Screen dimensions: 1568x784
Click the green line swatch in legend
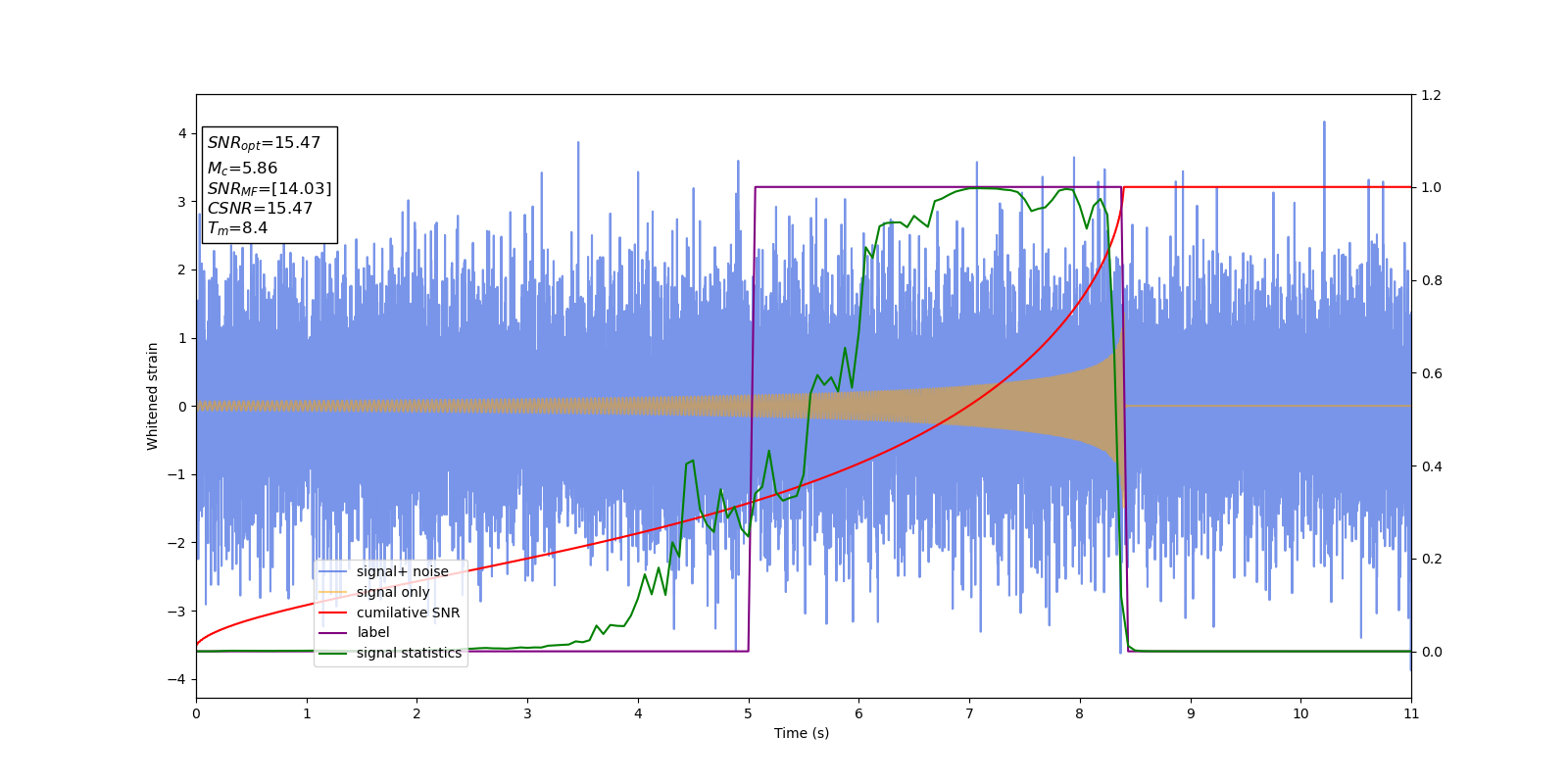[x=333, y=653]
